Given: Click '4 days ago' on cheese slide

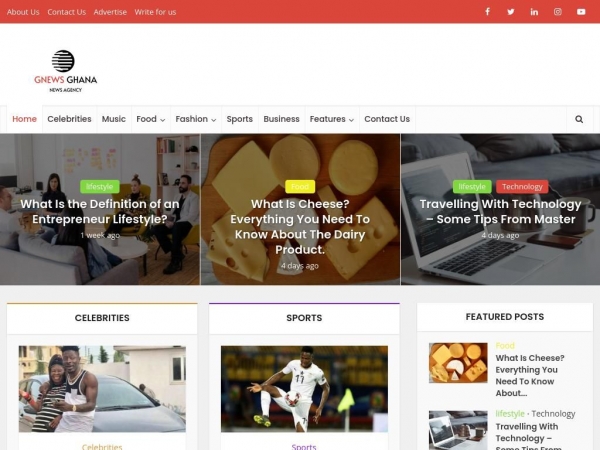Looking at the screenshot, I should pos(300,266).
